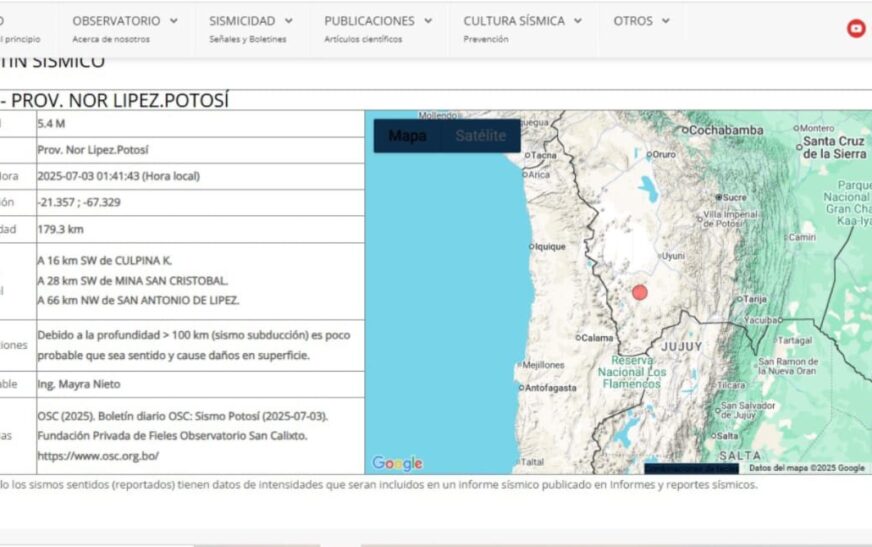Click the Tacna label on map
Viewport: 872px width, 547px height.
543,155
